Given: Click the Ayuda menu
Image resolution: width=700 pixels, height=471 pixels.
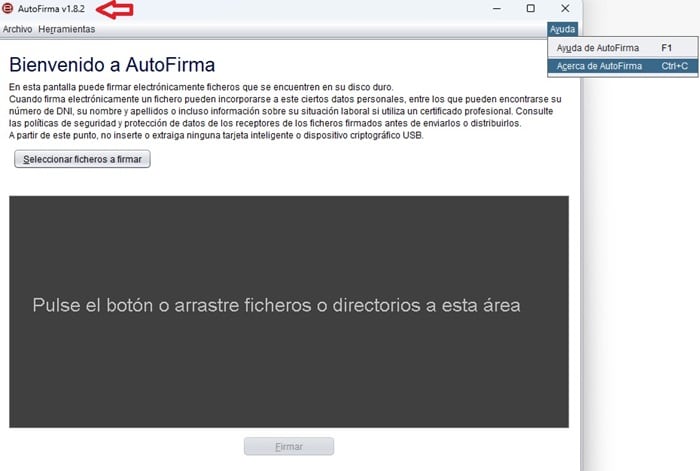Looking at the screenshot, I should [562, 29].
